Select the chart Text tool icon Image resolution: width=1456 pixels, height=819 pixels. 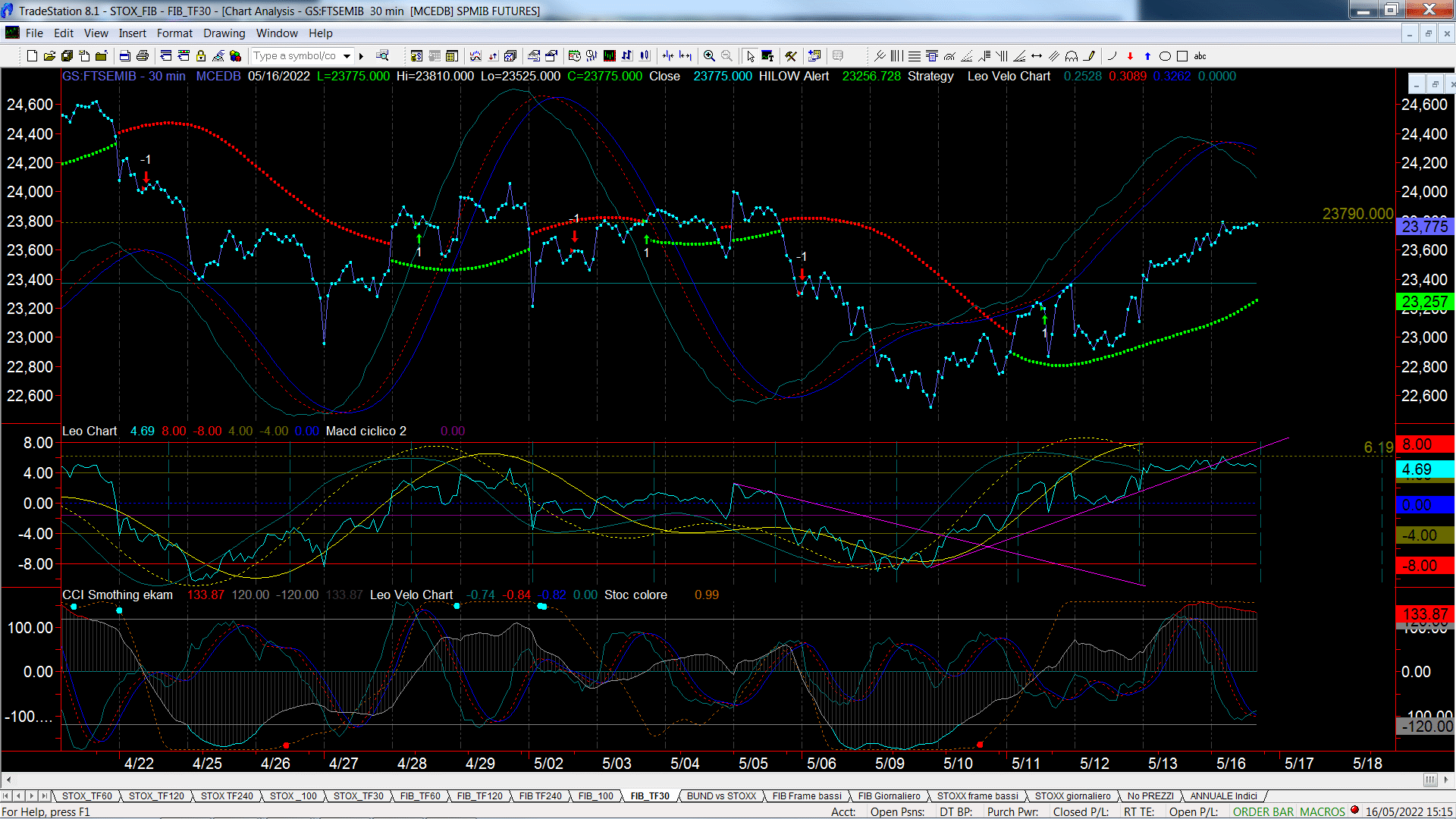click(x=767, y=56)
